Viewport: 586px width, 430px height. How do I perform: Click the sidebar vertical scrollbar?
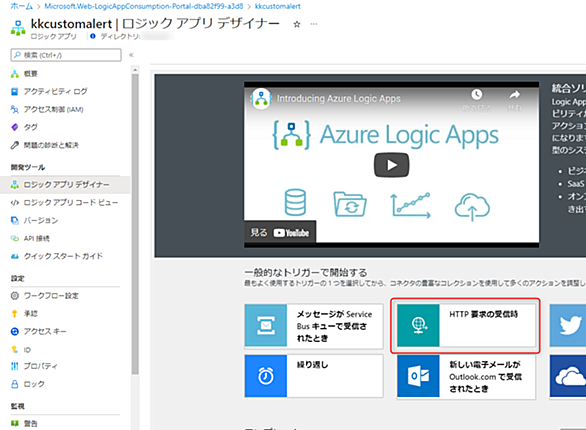pos(135,224)
